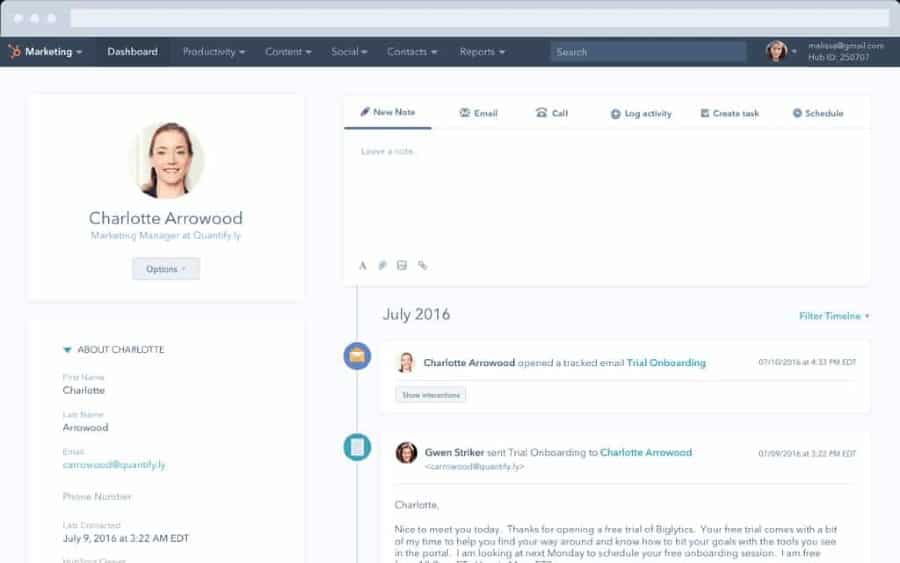Click the carrowood@quantify.ly email link
This screenshot has width=900, height=563.
pos(114,465)
